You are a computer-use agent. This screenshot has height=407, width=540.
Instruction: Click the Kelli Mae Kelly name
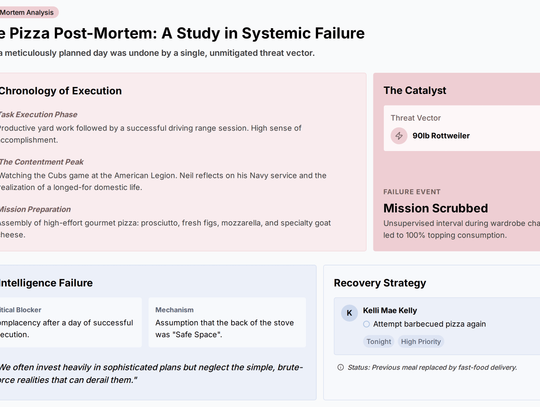click(390, 310)
